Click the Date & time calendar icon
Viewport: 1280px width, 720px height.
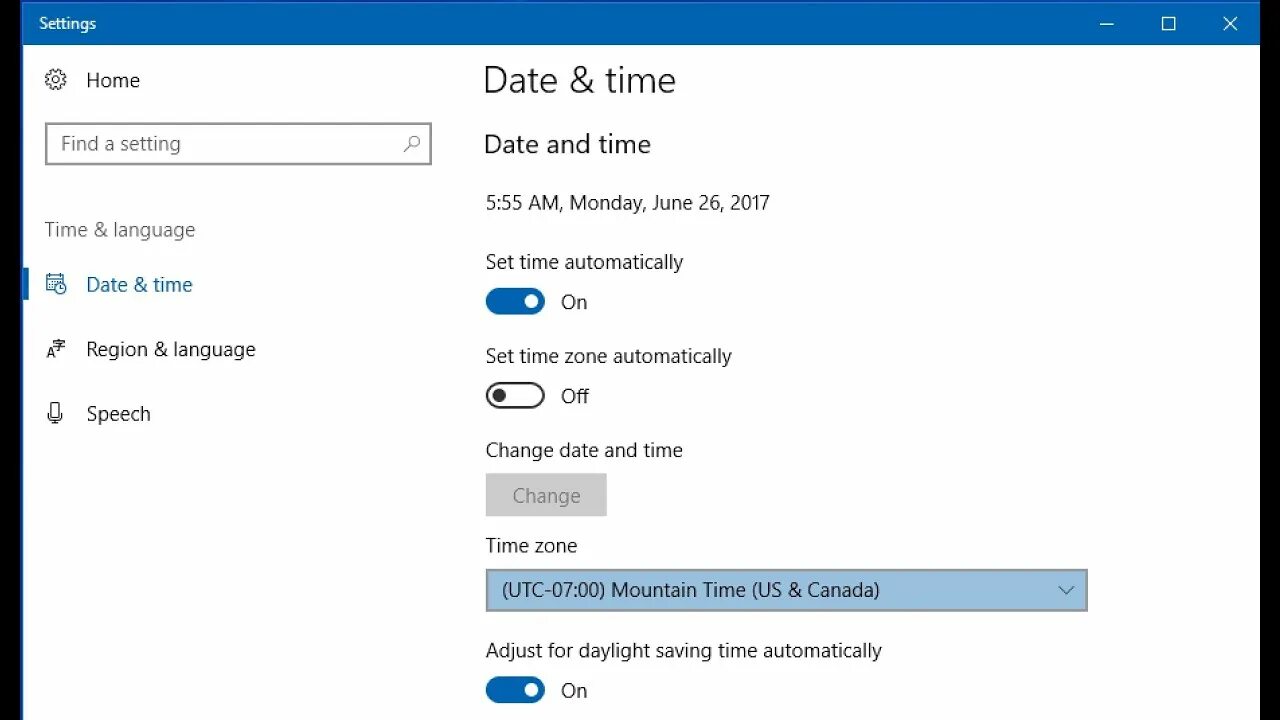[56, 285]
